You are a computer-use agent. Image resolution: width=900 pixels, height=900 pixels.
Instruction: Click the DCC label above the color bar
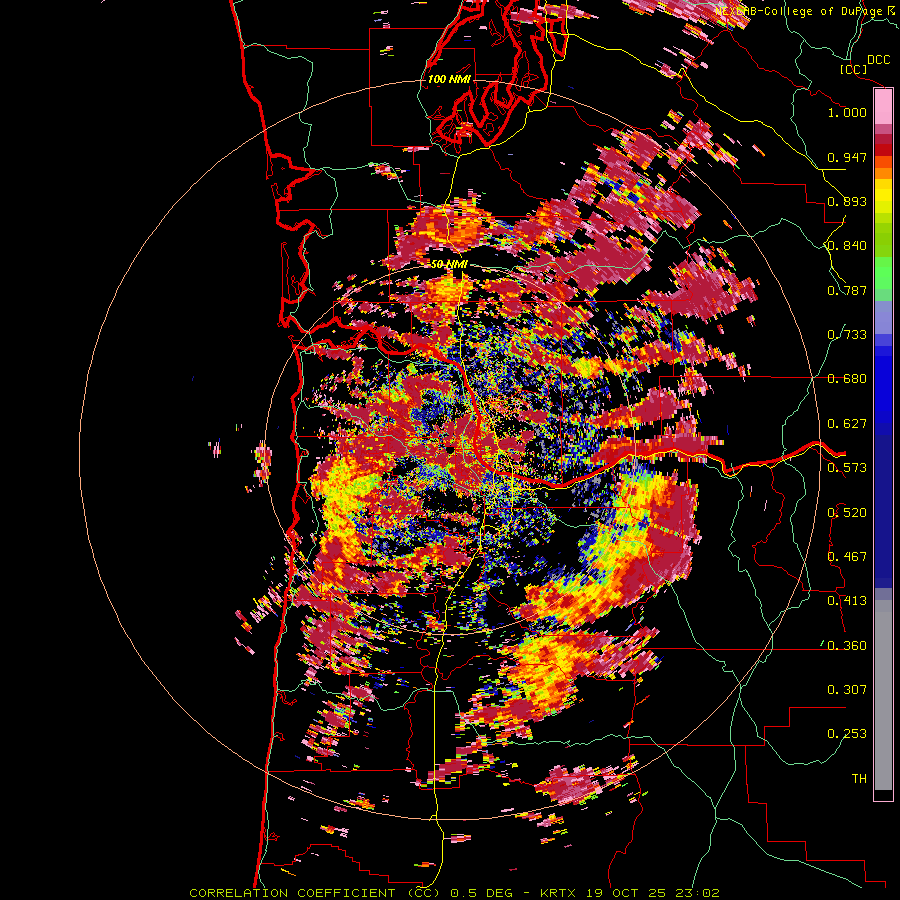pyautogui.click(x=878, y=60)
